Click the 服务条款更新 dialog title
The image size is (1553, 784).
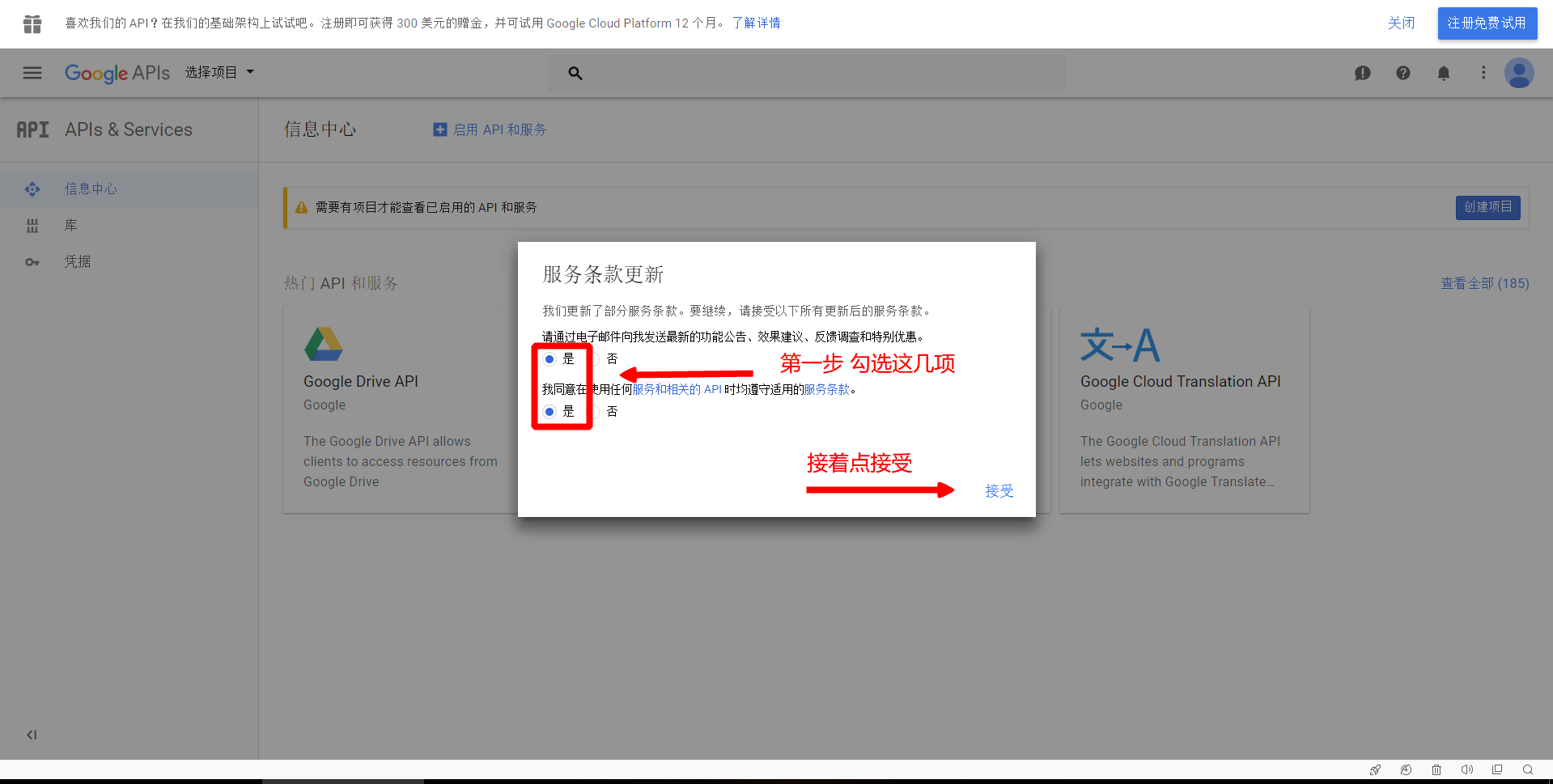click(x=603, y=274)
